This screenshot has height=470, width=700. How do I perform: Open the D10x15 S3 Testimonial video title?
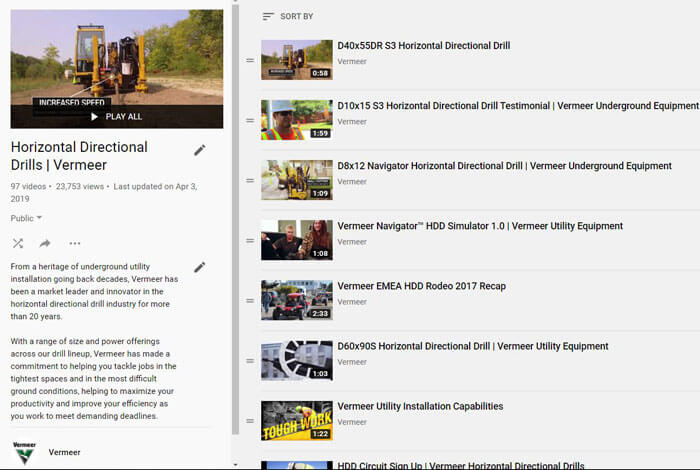(517, 106)
